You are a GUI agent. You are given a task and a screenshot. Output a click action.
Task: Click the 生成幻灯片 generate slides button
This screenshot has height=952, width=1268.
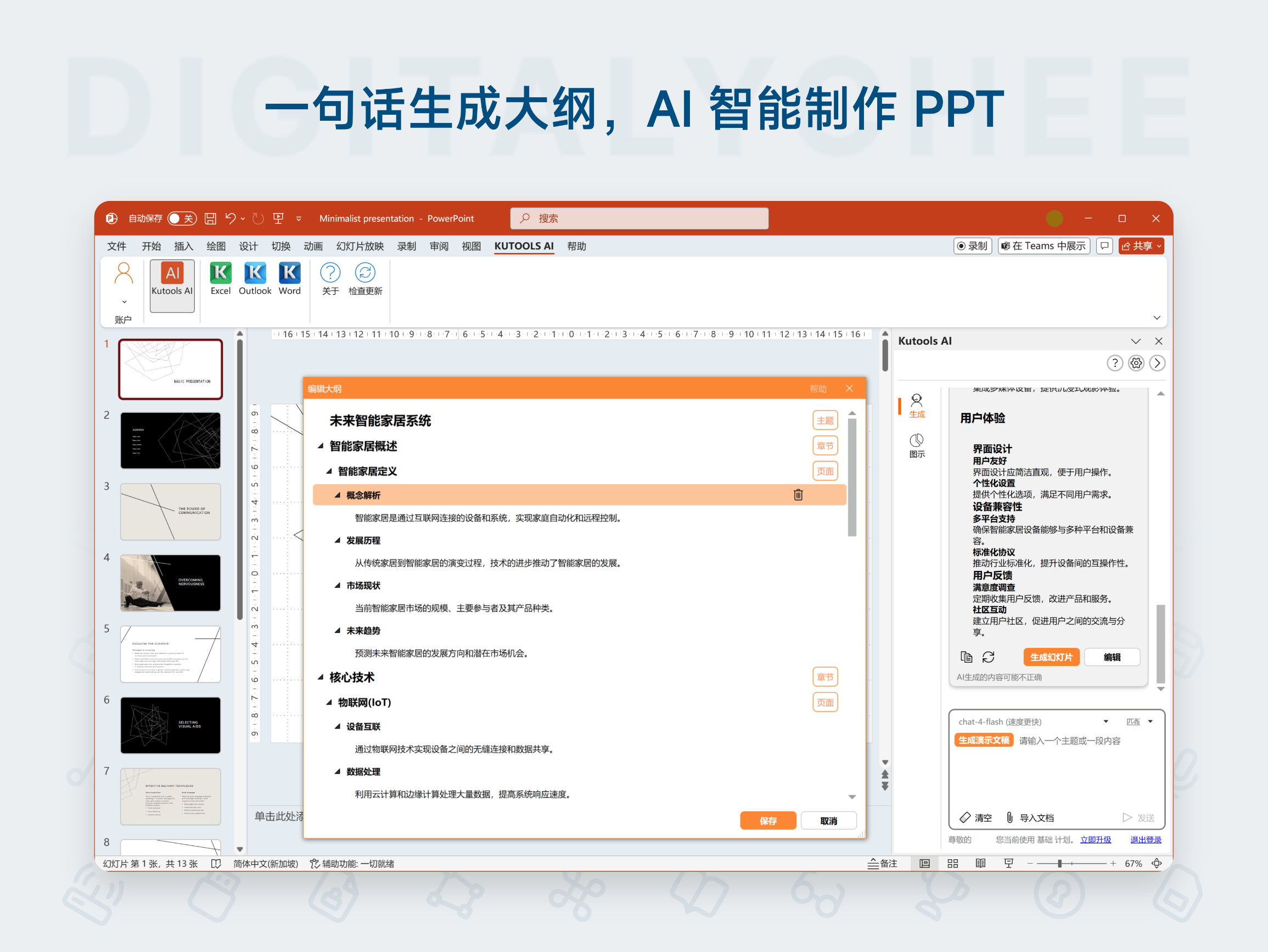coord(1051,657)
